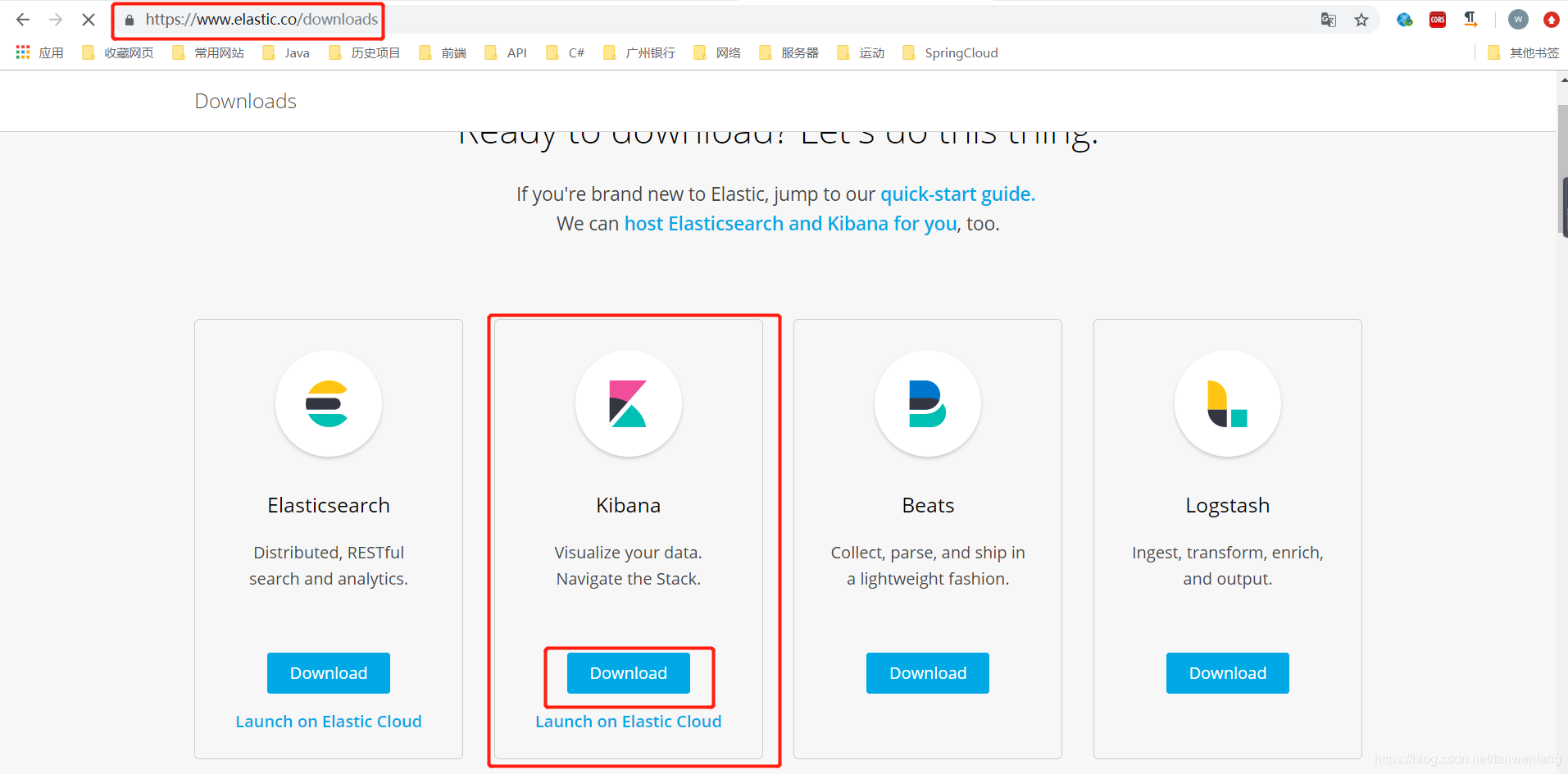Click the Elasticsearch card title
This screenshot has height=774, width=1568.
click(329, 505)
